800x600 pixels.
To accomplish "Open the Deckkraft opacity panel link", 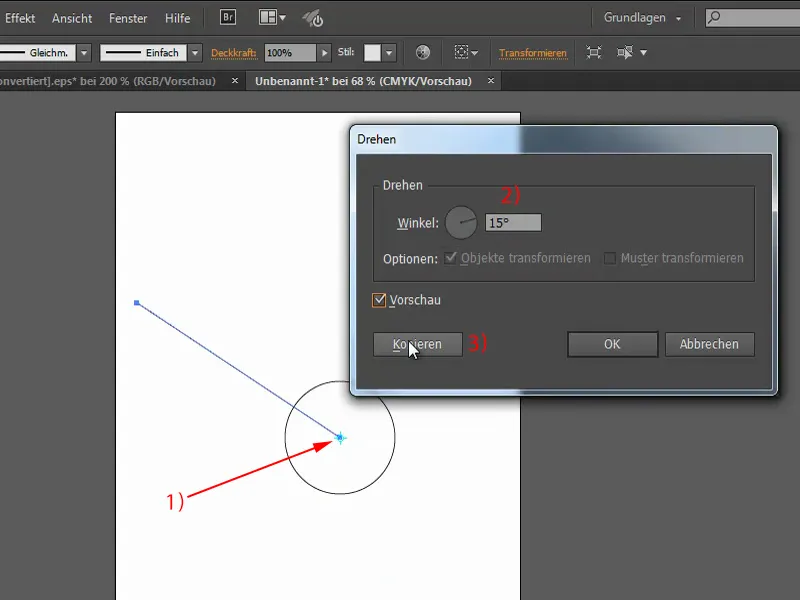I will click(234, 53).
